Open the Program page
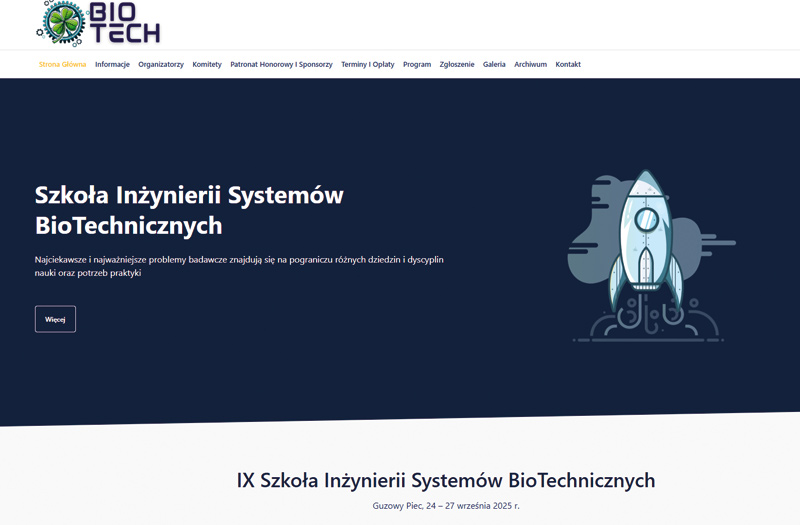 417,64
